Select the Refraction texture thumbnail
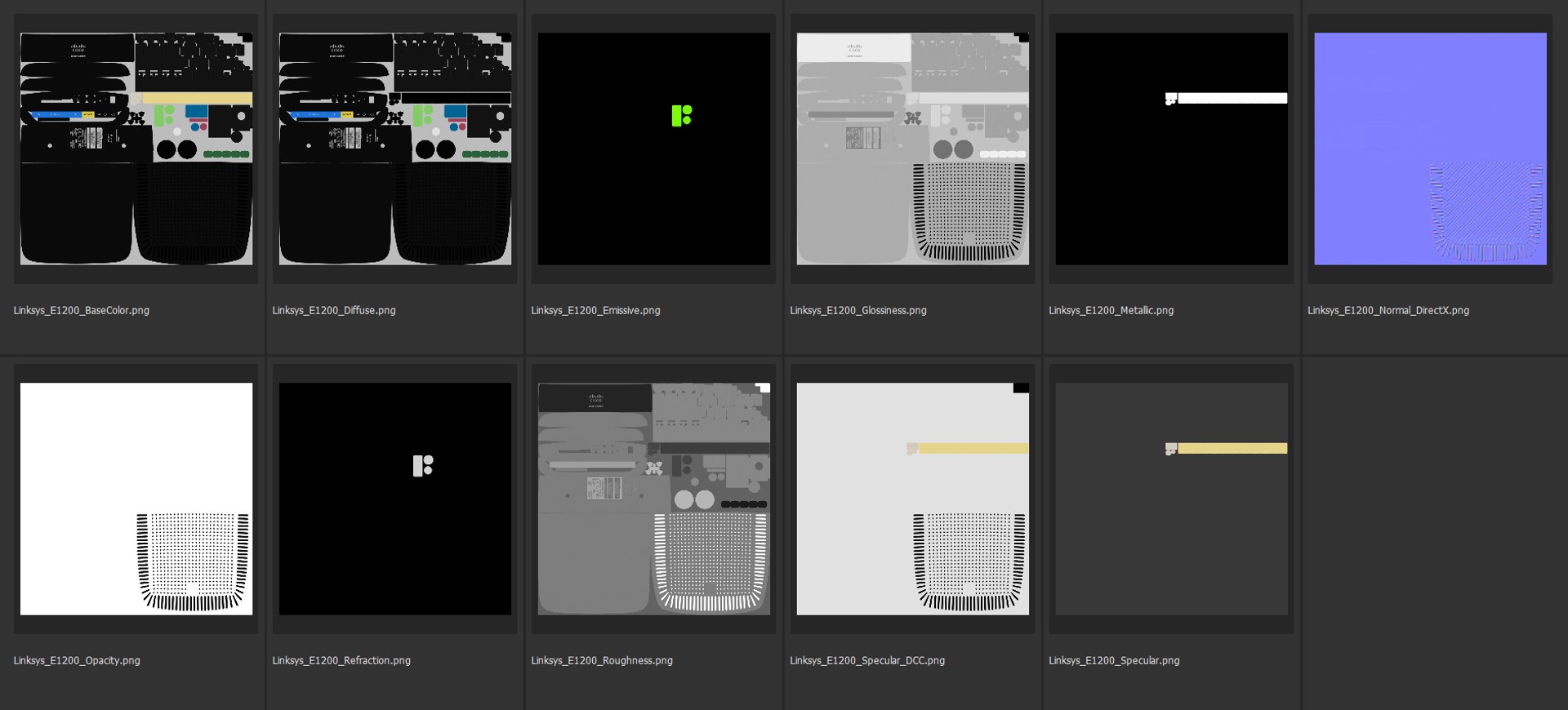The image size is (1568, 710). (395, 499)
